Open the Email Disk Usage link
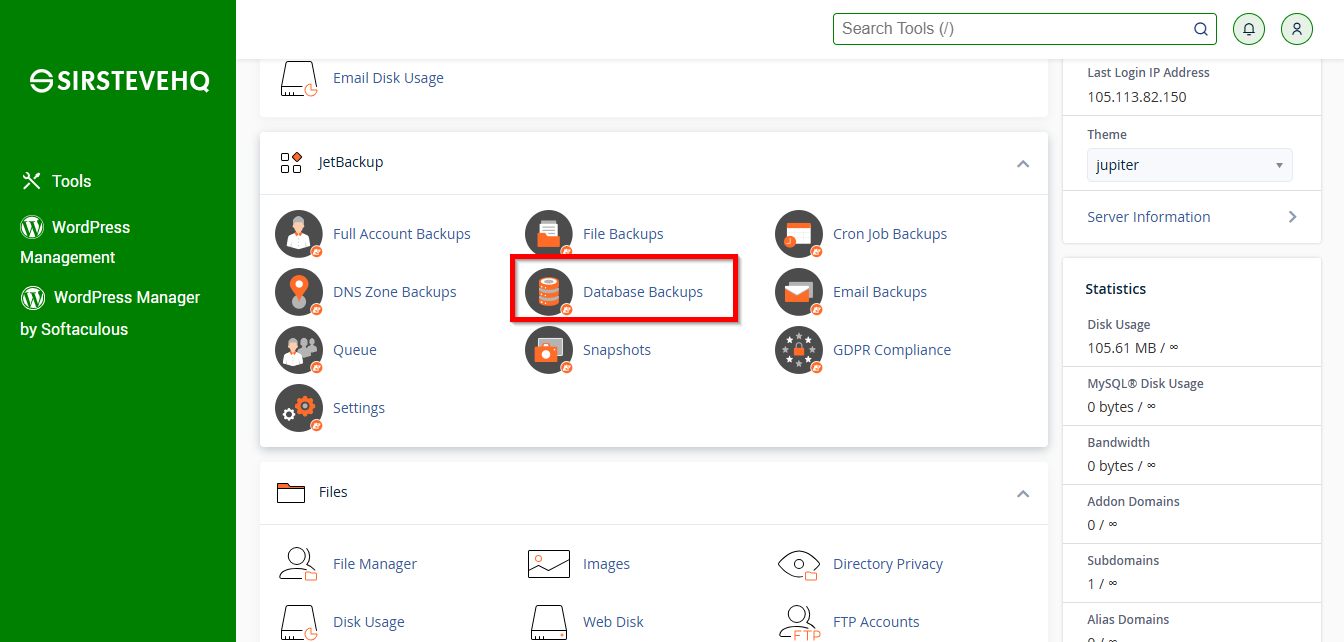 (388, 78)
